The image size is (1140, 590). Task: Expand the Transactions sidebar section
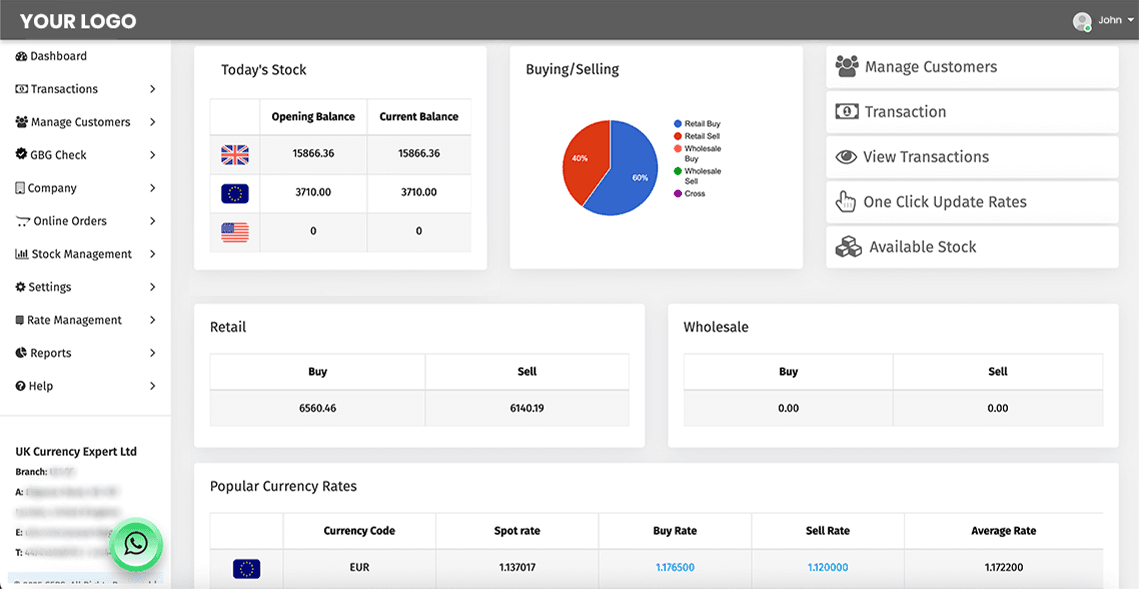(x=61, y=89)
